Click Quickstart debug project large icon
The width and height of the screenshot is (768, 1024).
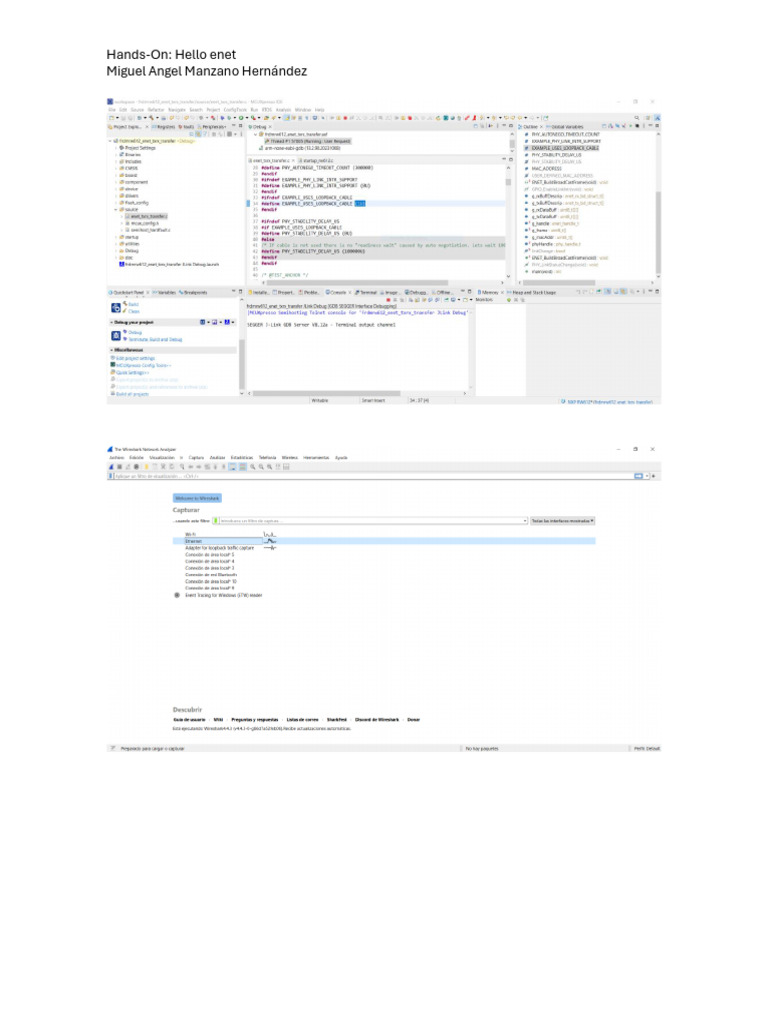116,336
